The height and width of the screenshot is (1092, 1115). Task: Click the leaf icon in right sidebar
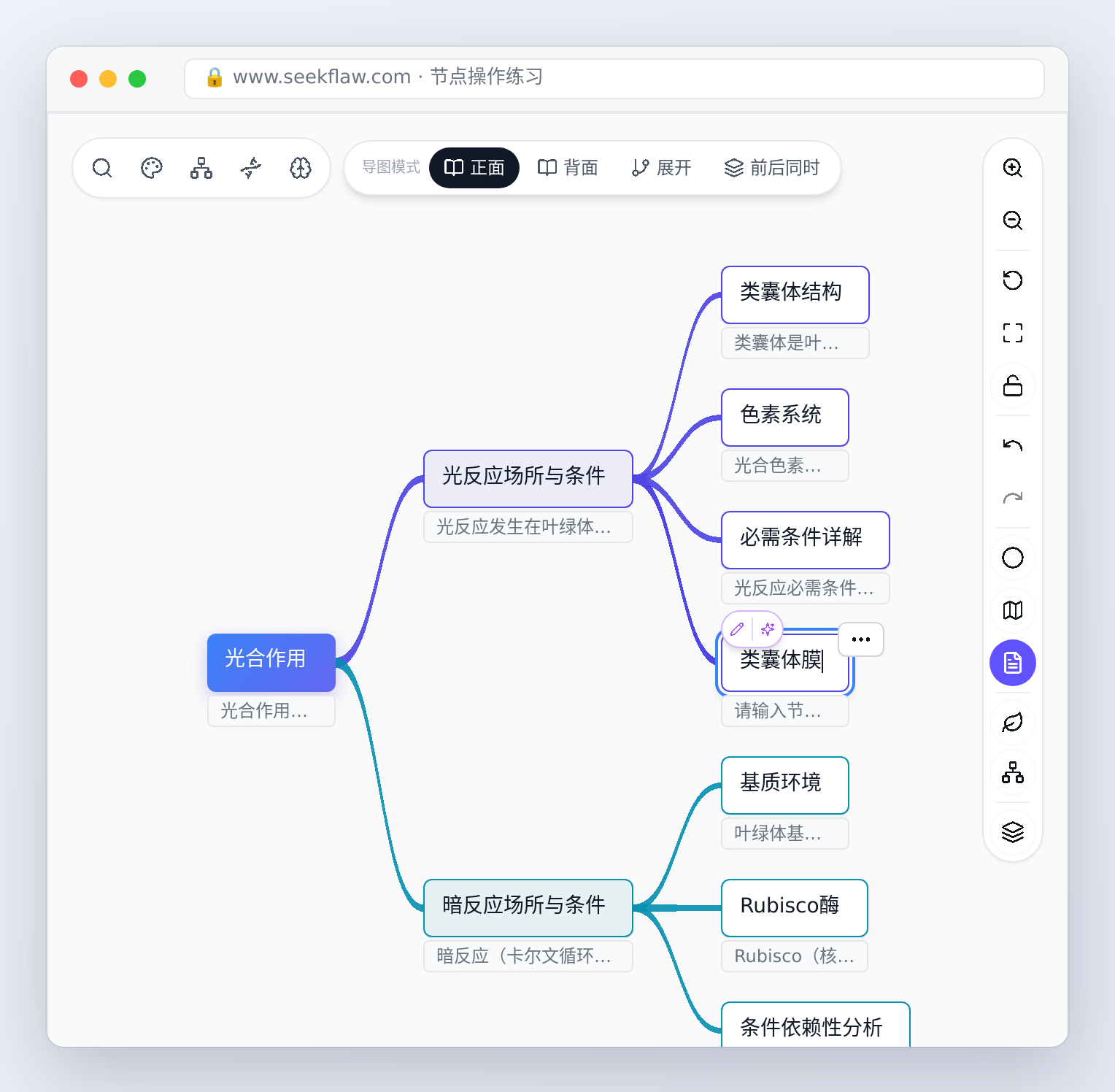tap(1013, 723)
